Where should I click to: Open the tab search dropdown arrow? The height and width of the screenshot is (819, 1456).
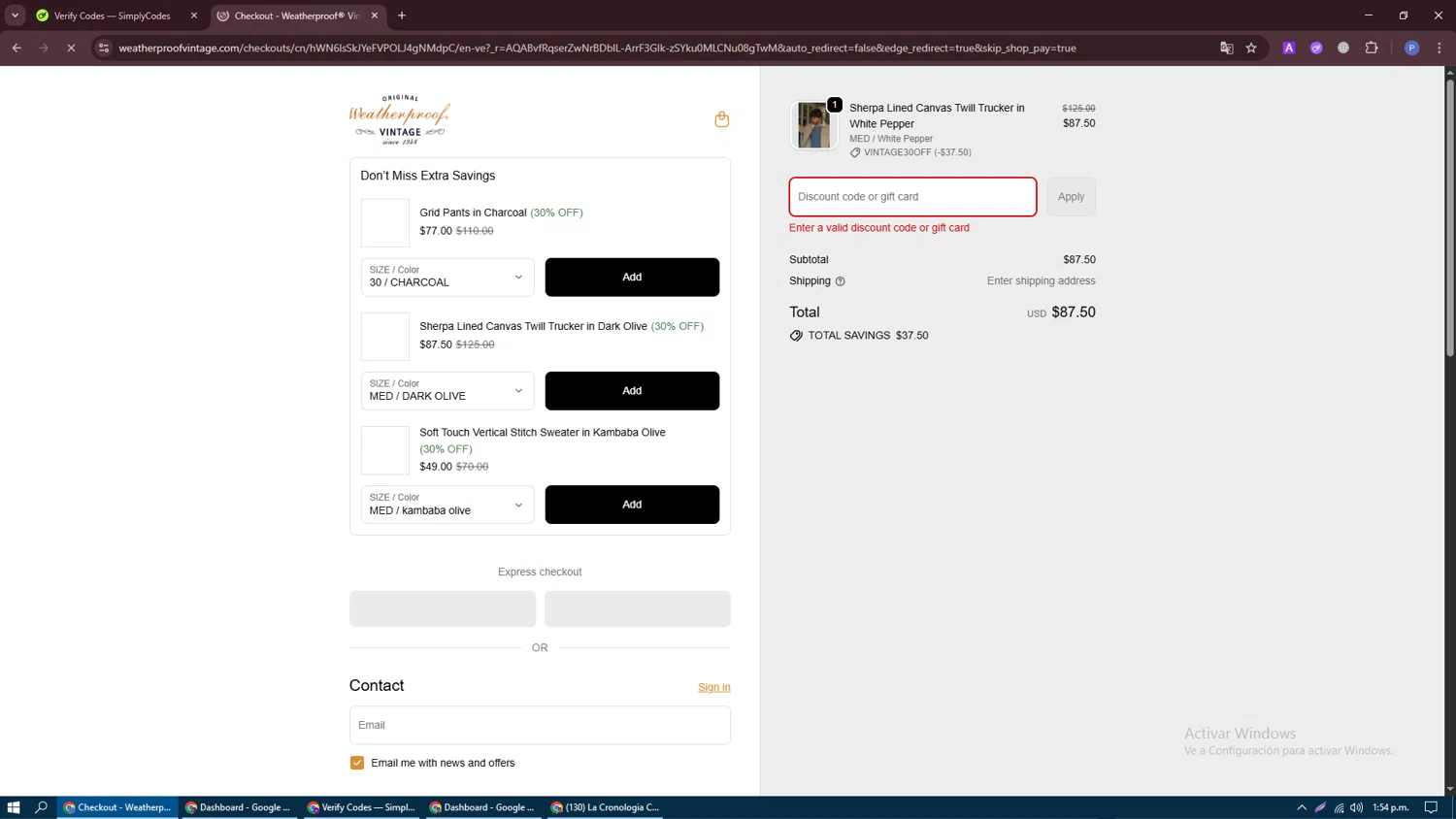point(15,16)
